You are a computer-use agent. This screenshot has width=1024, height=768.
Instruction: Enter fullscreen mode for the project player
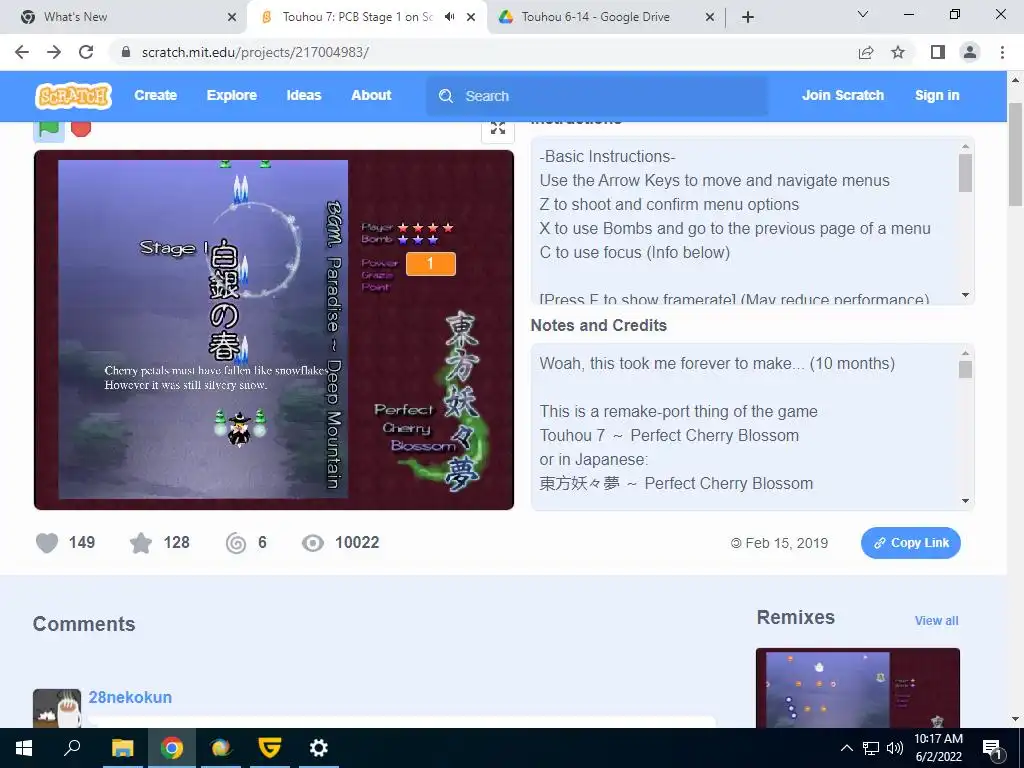tap(498, 128)
